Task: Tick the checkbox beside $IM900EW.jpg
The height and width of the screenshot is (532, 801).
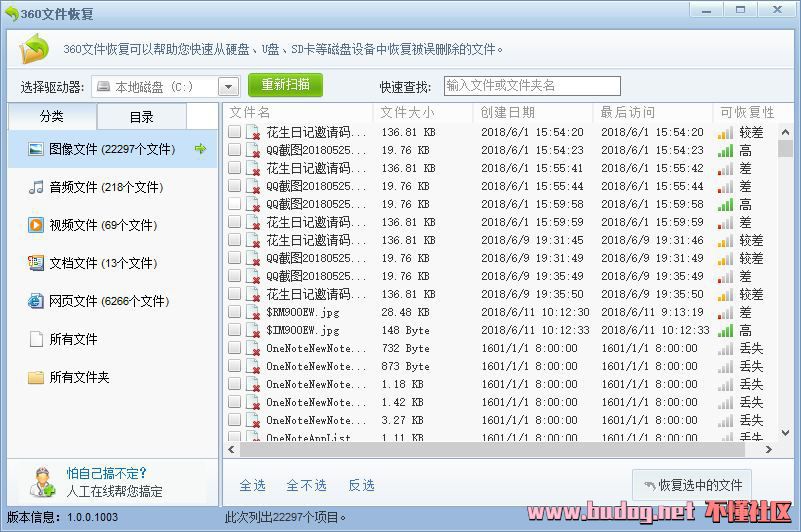Action: [x=234, y=330]
